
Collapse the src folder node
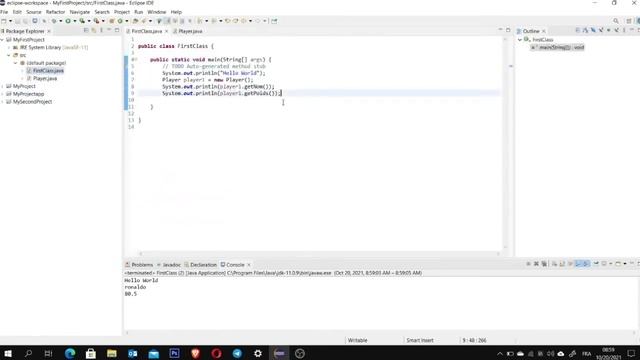[9, 55]
